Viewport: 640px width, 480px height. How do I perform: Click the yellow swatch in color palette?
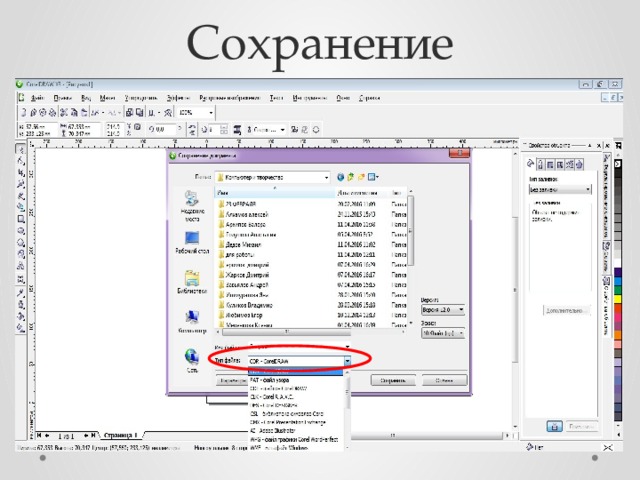coord(618,299)
